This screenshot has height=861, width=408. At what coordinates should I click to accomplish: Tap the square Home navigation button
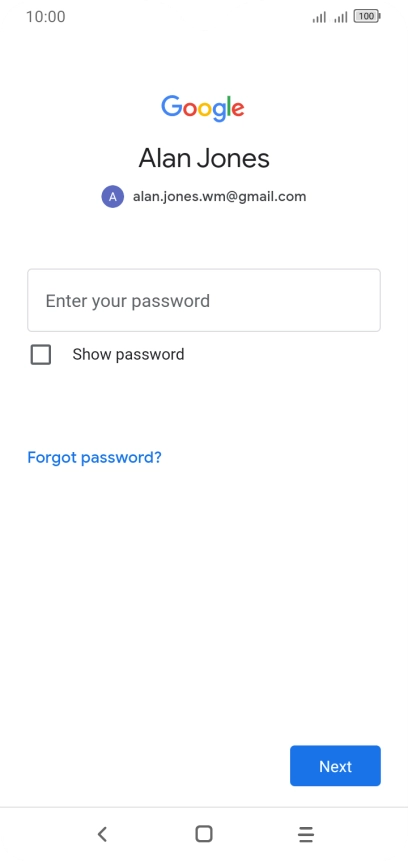tap(204, 834)
